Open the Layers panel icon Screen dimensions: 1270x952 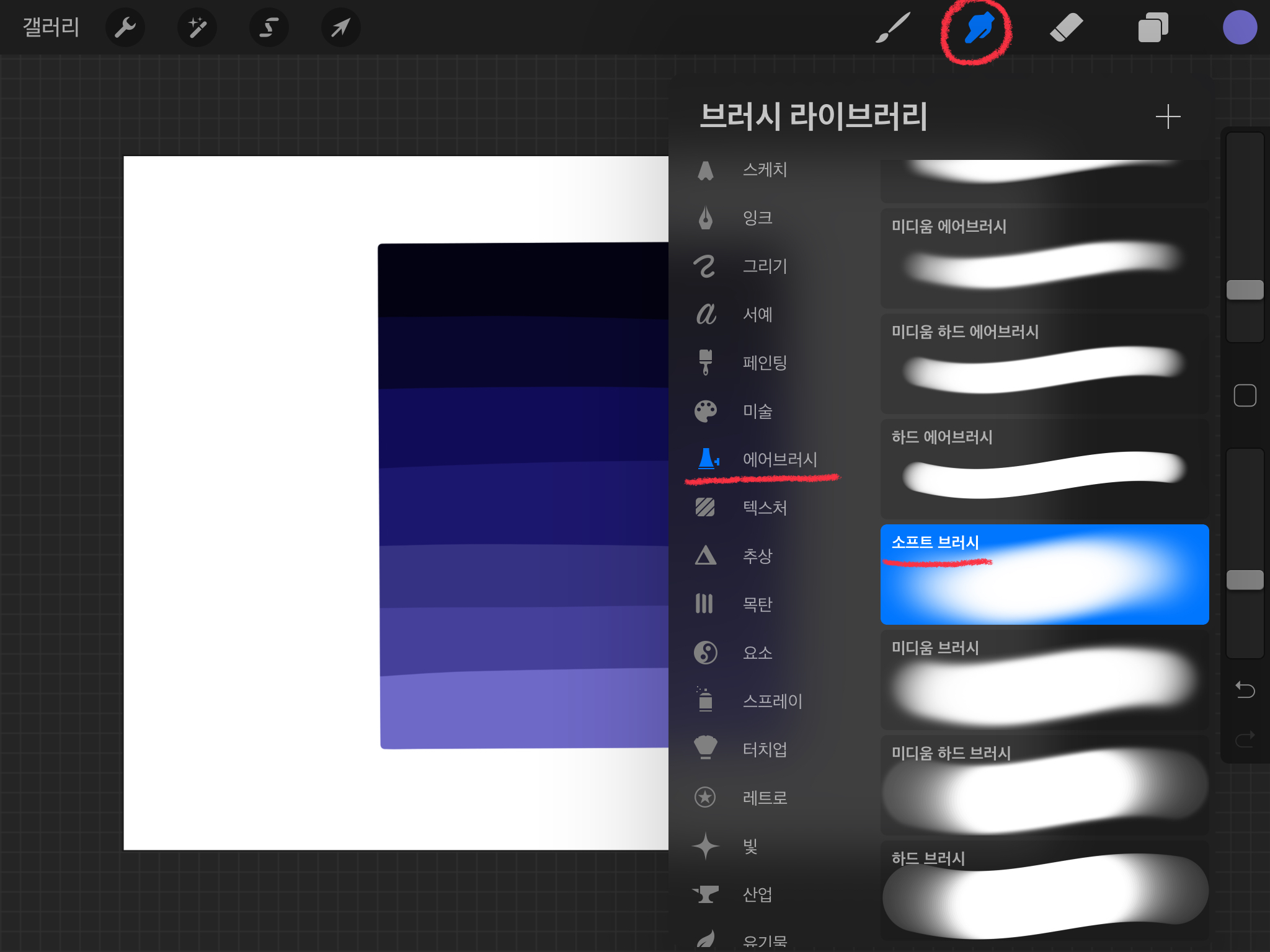1153,28
